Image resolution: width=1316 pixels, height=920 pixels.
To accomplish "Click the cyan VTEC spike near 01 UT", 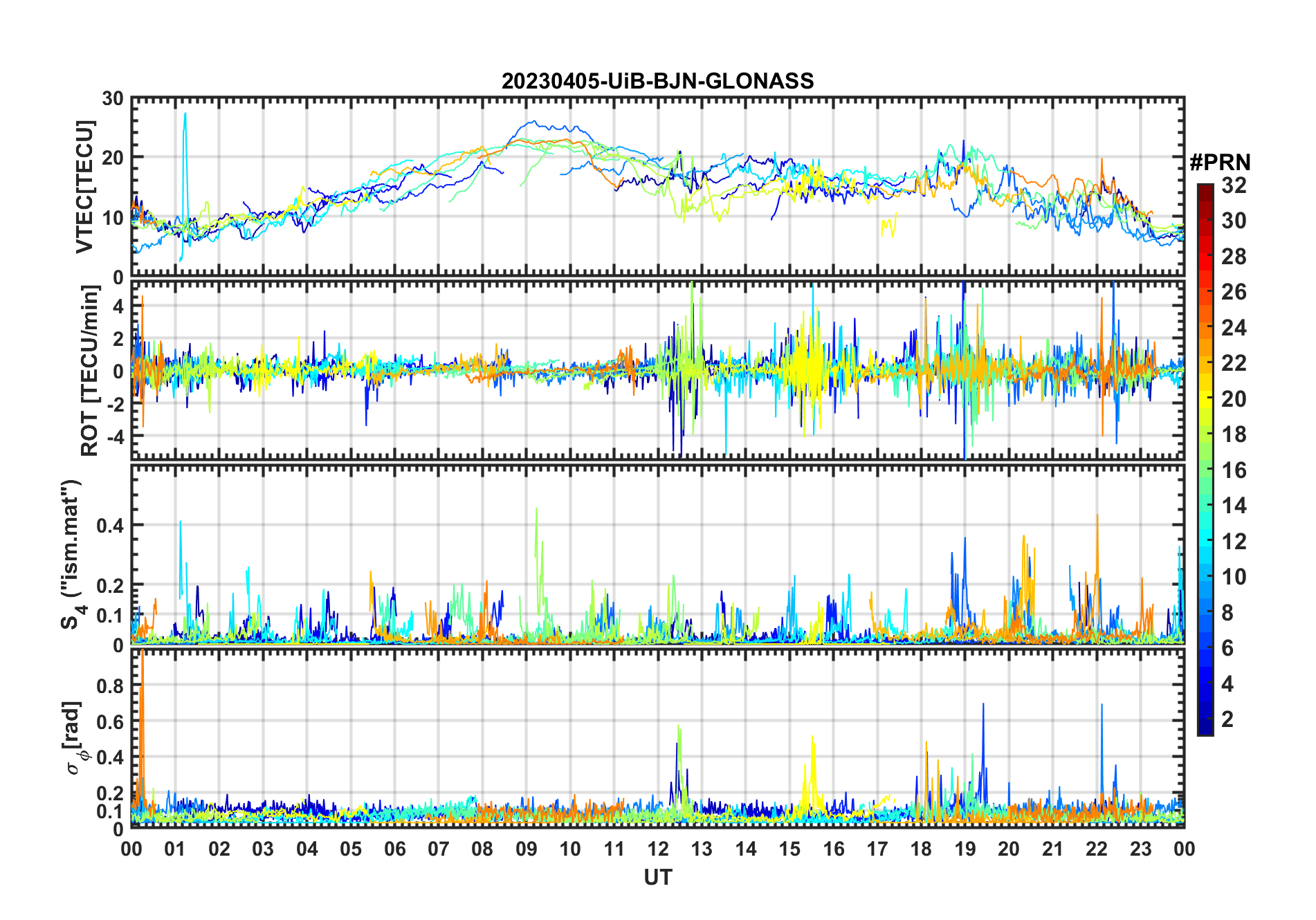I will [x=185, y=138].
